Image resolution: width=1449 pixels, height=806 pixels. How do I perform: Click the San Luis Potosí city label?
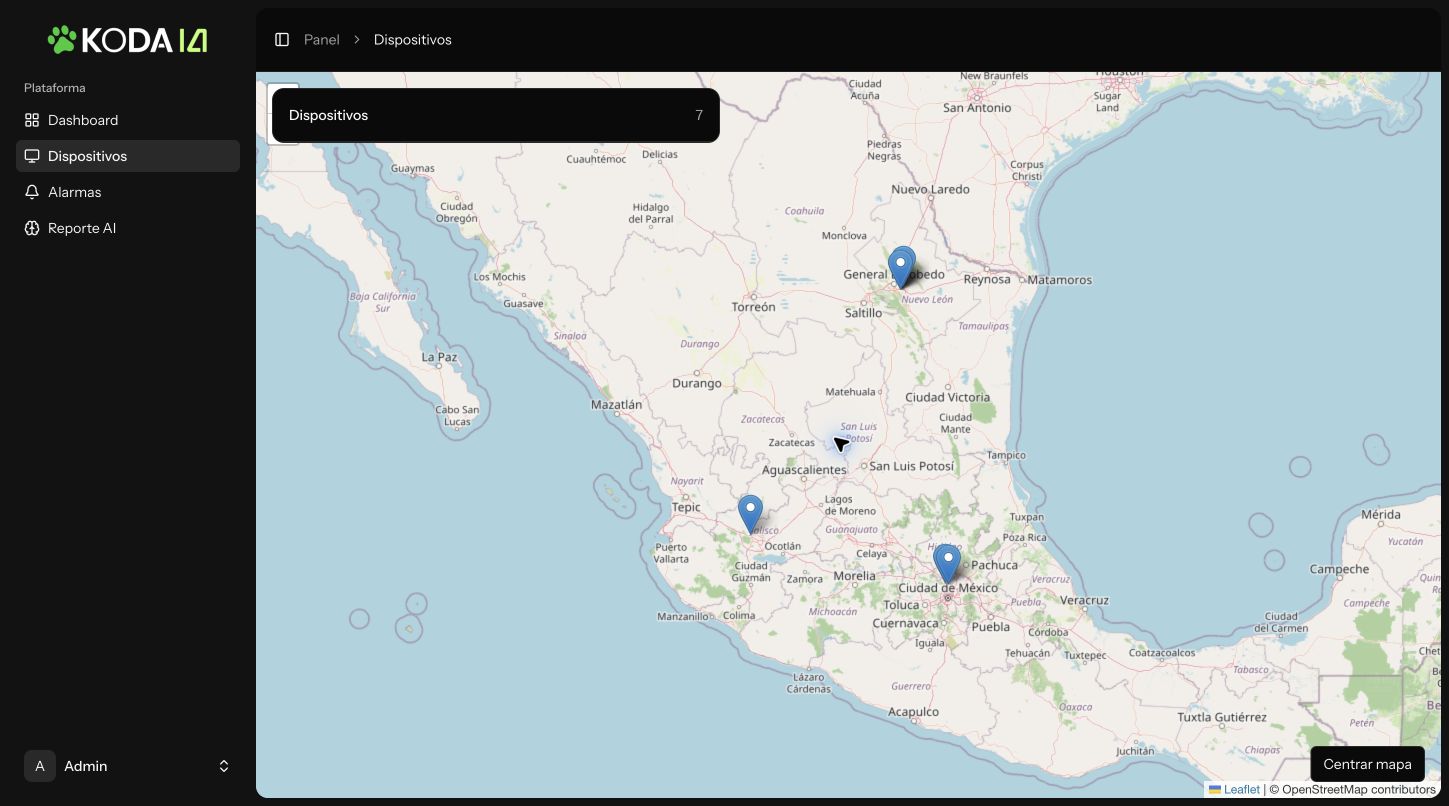(912, 466)
